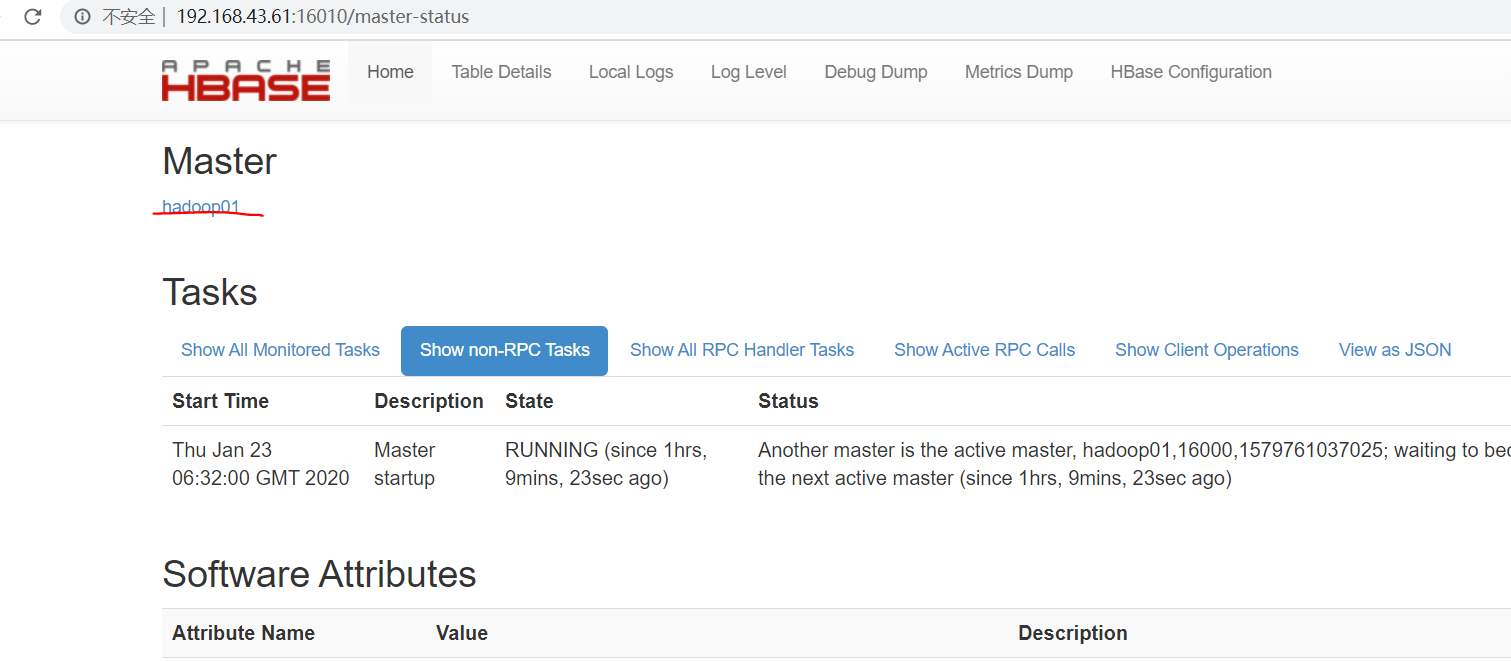
Task: Switch to Show All Monitored Tasks tab
Action: pyautogui.click(x=280, y=350)
